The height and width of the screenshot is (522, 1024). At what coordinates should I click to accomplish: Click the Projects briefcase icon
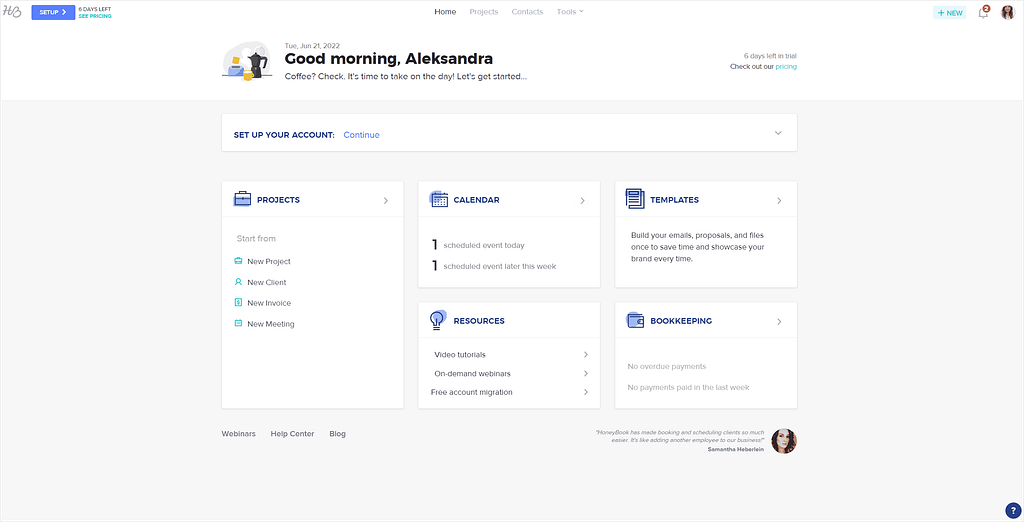pos(242,199)
